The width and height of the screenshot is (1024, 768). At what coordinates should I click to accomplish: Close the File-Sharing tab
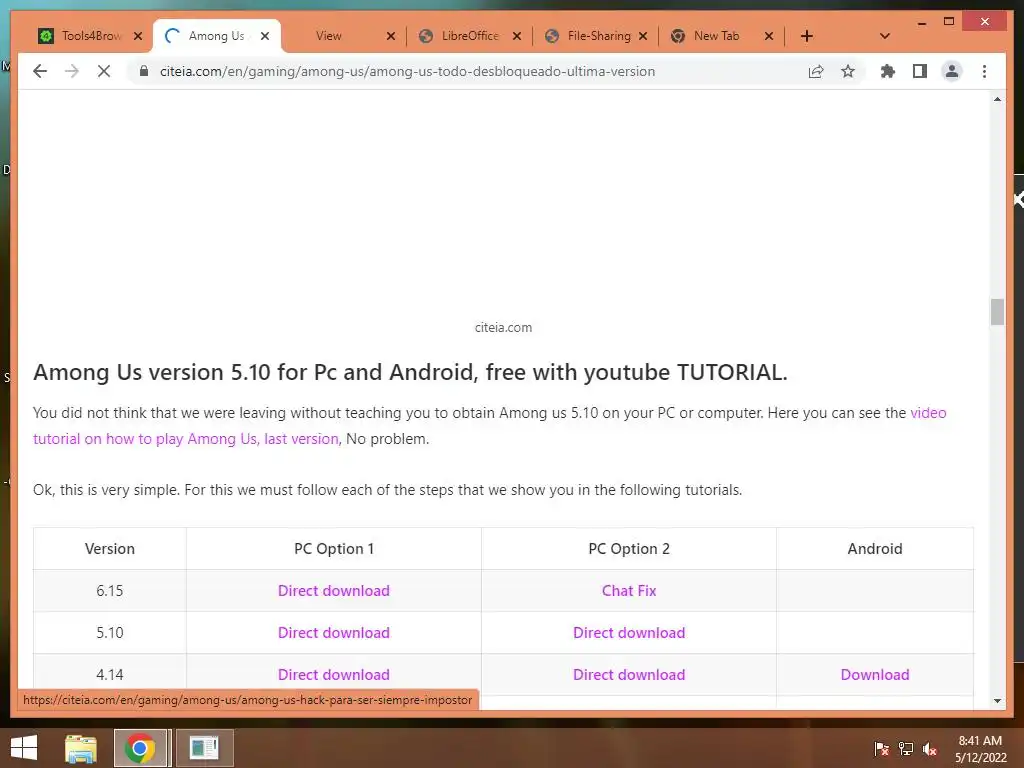tap(643, 36)
